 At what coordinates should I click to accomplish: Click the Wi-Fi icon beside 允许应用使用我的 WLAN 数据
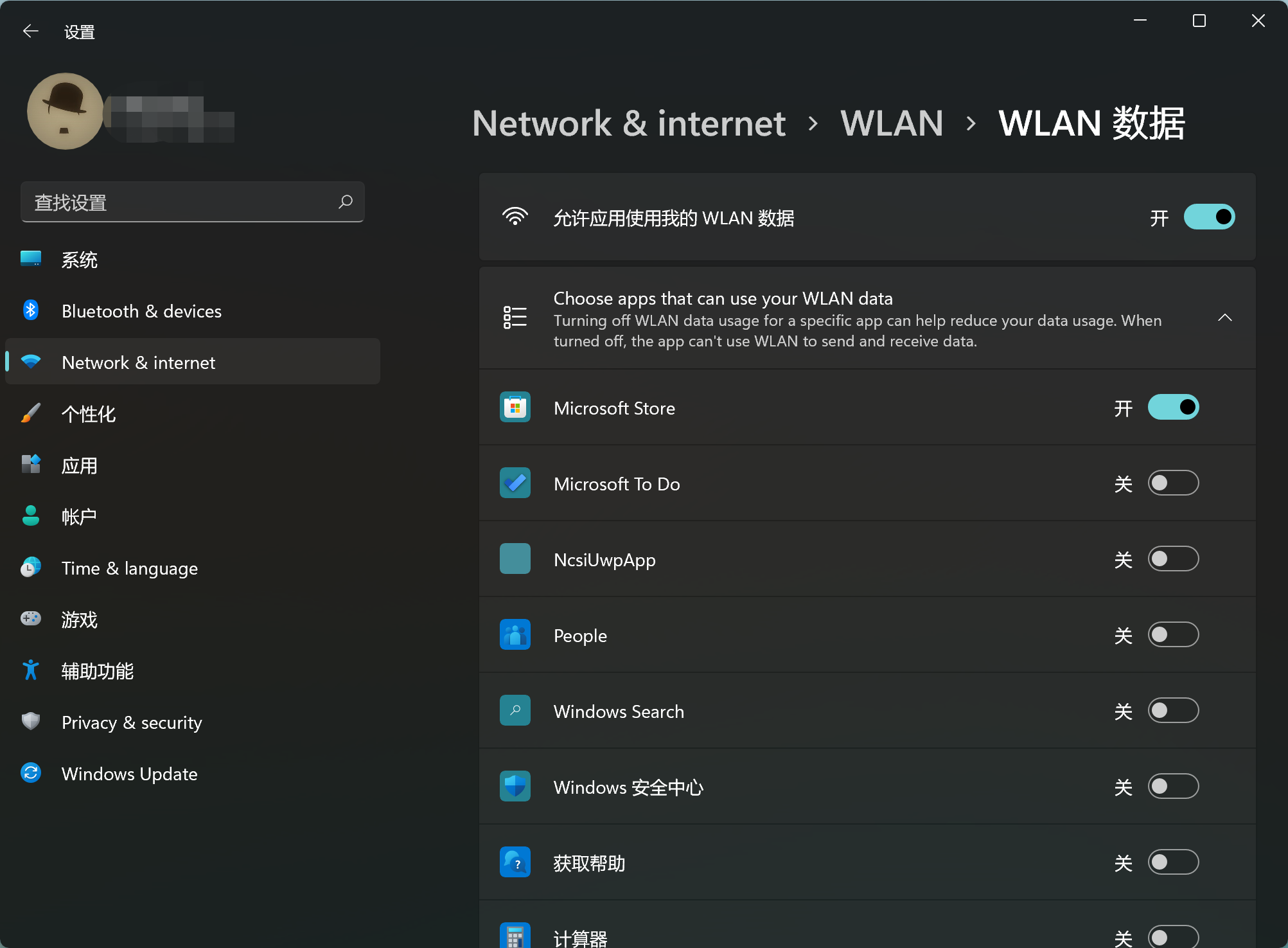click(x=515, y=217)
